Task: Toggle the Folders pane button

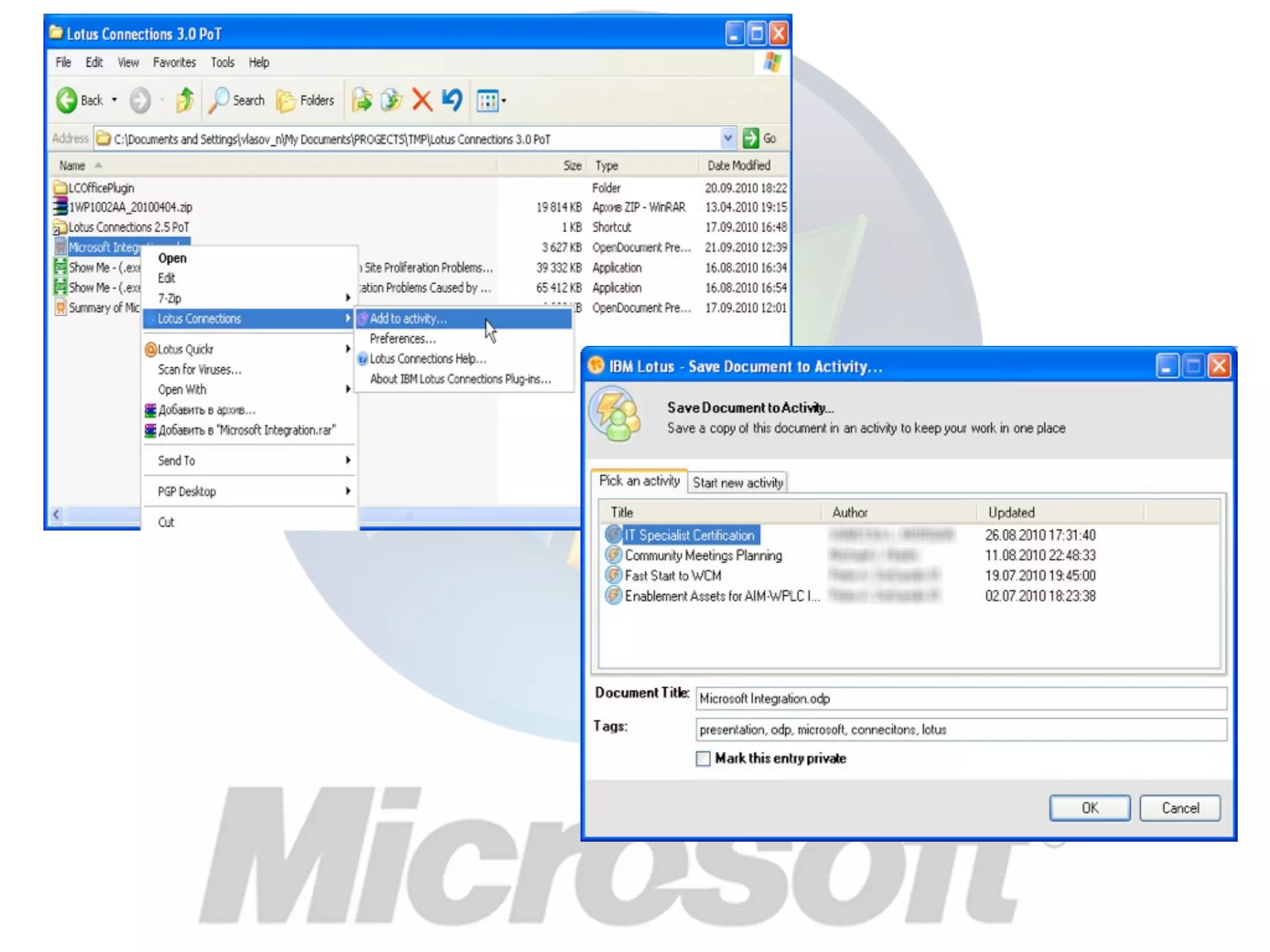Action: [x=305, y=100]
